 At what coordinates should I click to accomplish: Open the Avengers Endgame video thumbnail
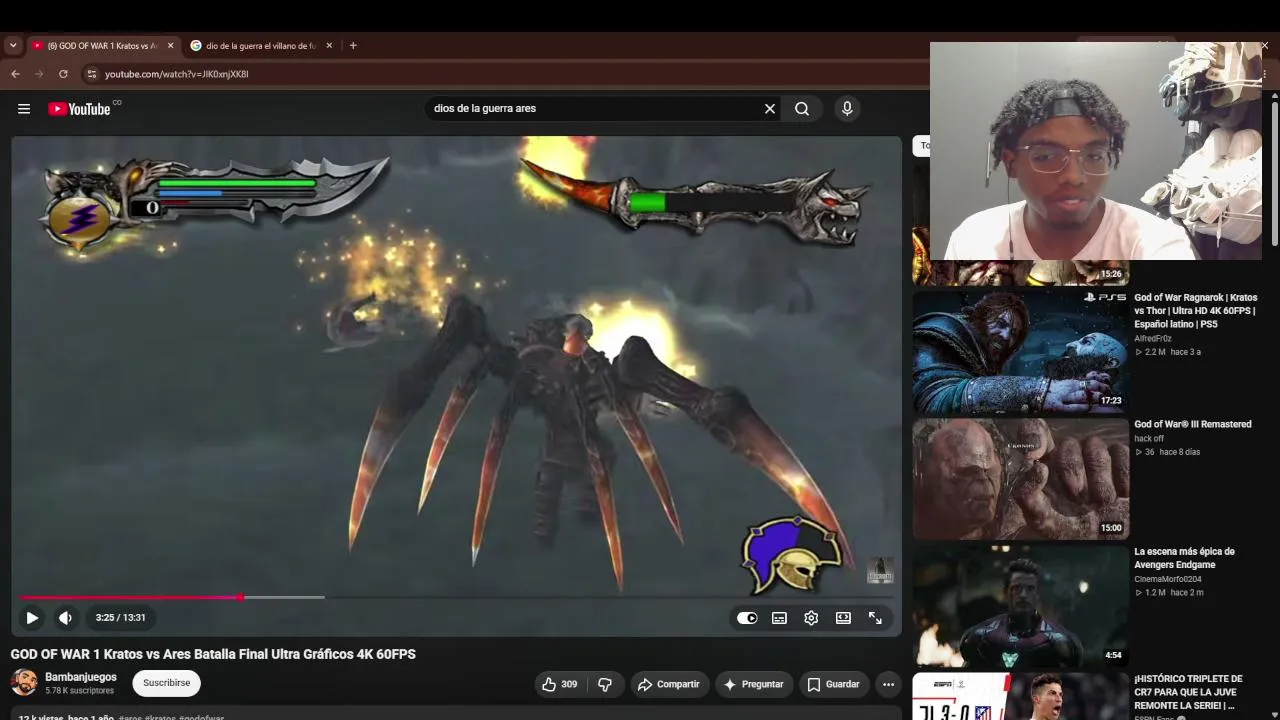pos(1020,606)
